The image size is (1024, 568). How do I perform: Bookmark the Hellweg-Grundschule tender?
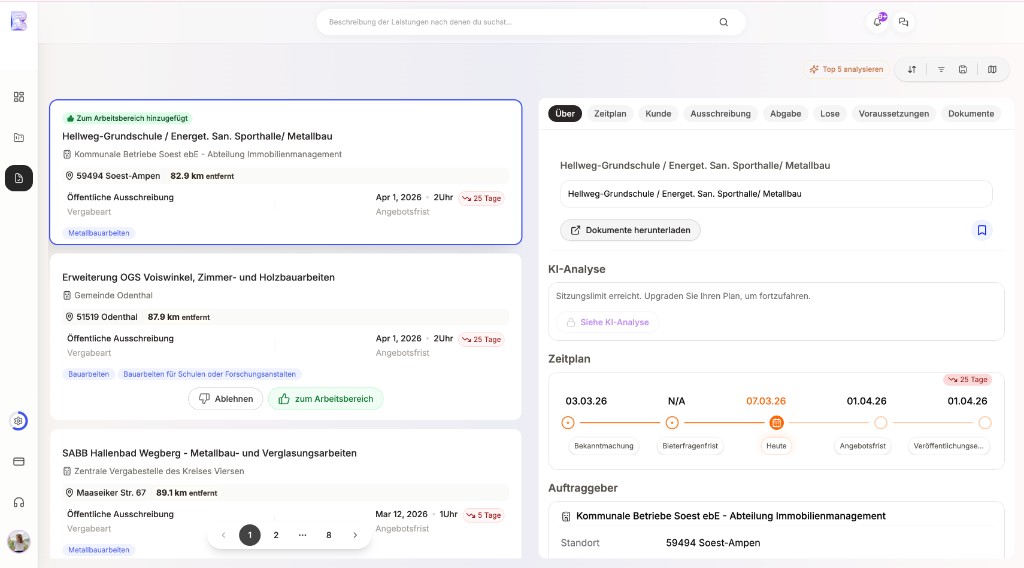click(982, 230)
